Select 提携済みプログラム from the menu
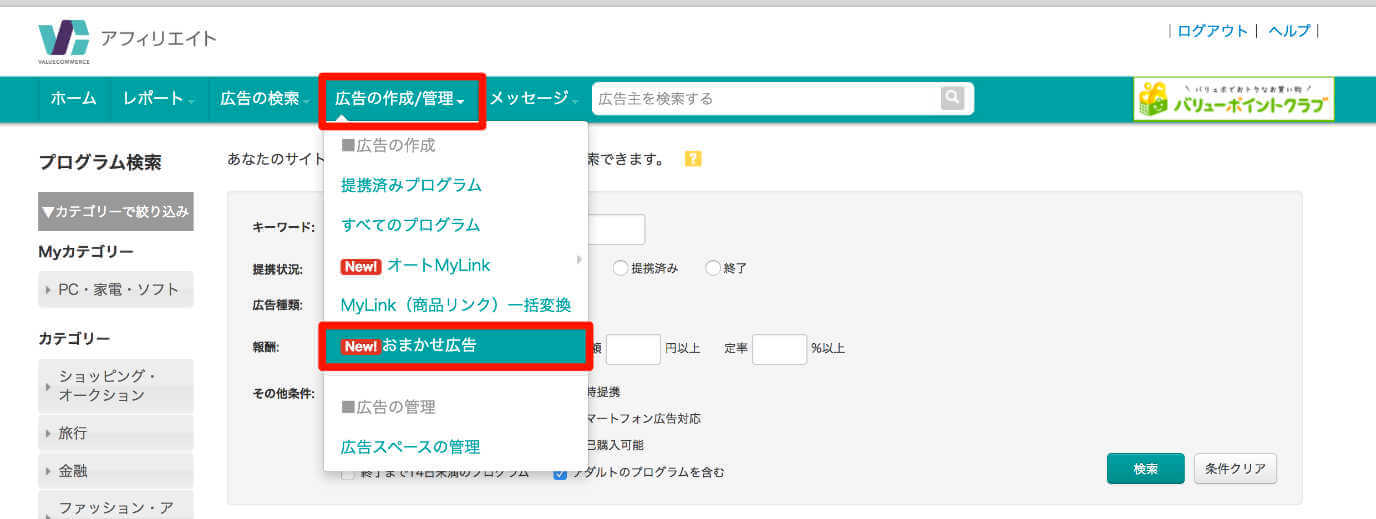The width and height of the screenshot is (1376, 519). [411, 185]
